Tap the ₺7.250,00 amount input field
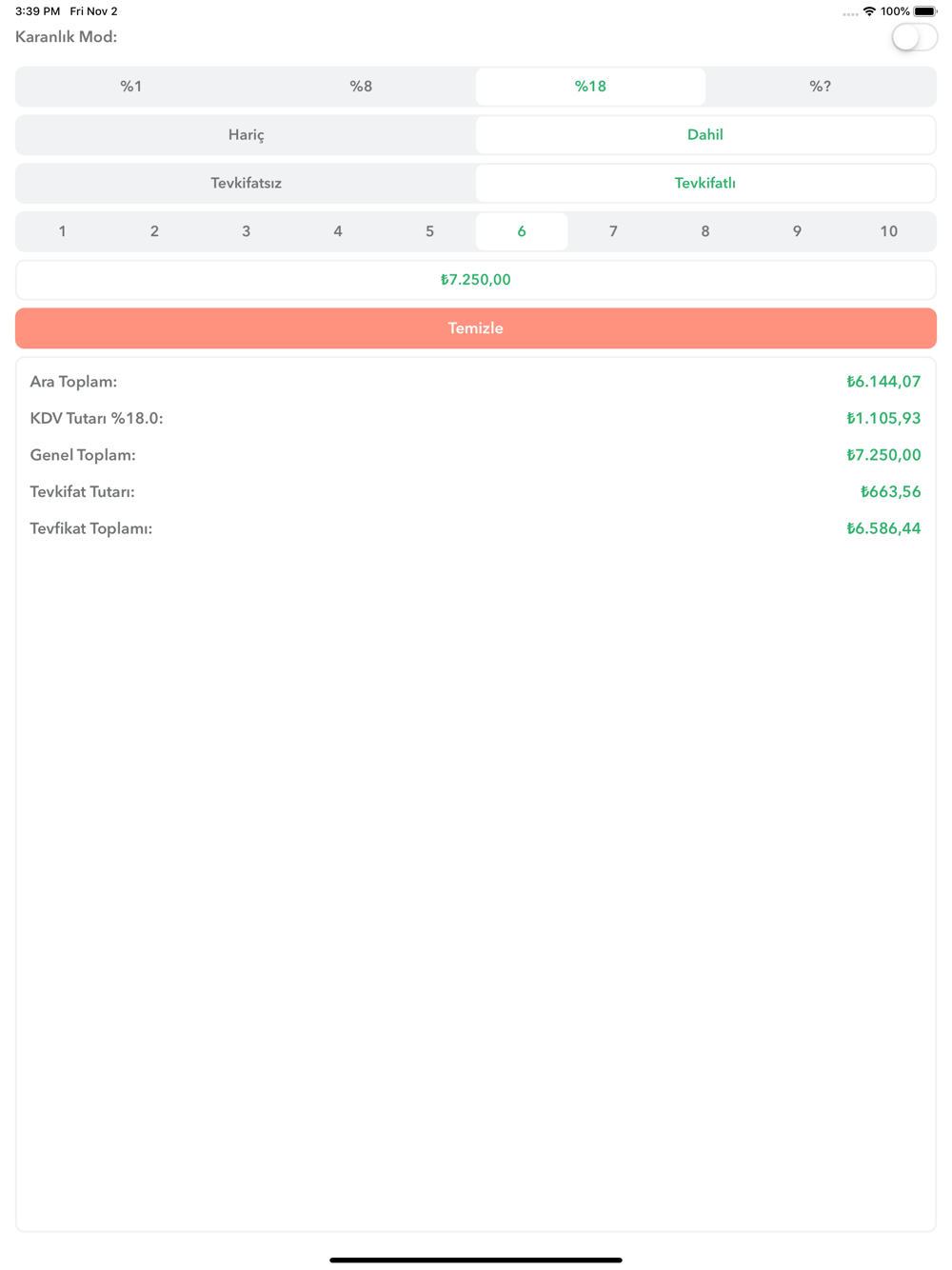Viewport: 952px width, 1270px height. click(476, 280)
